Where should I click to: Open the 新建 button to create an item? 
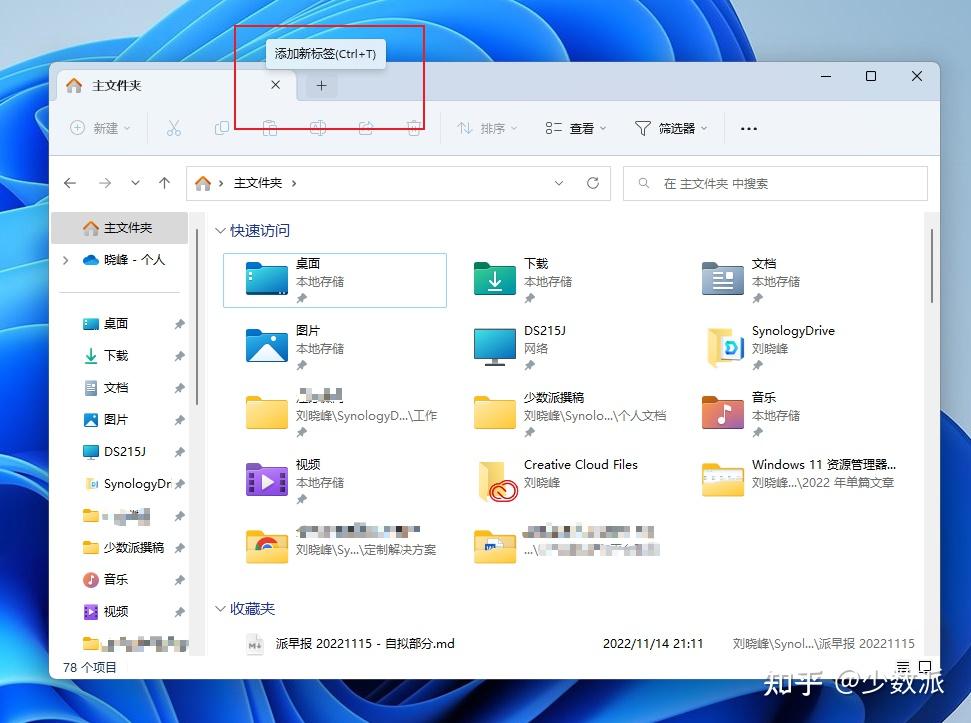click(x=99, y=128)
